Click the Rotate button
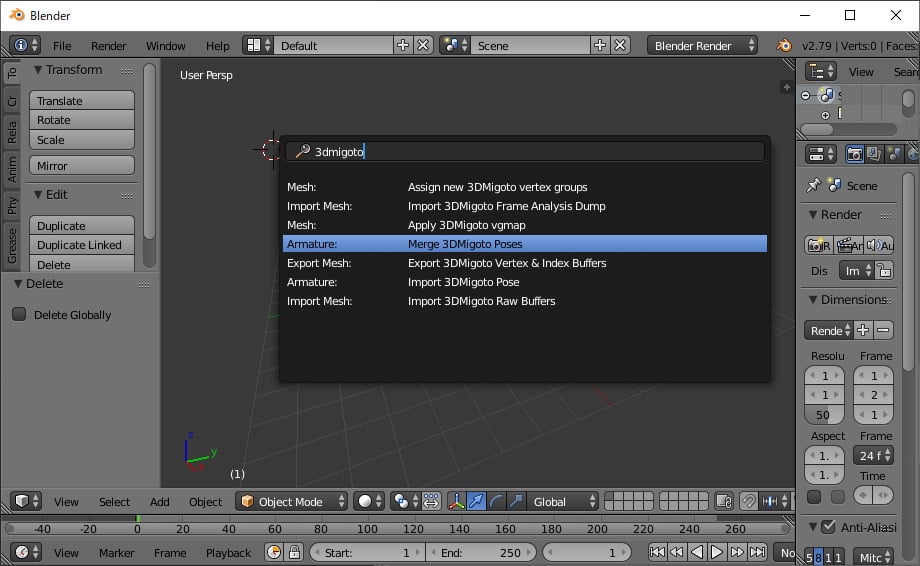Image resolution: width=920 pixels, height=566 pixels. click(82, 120)
